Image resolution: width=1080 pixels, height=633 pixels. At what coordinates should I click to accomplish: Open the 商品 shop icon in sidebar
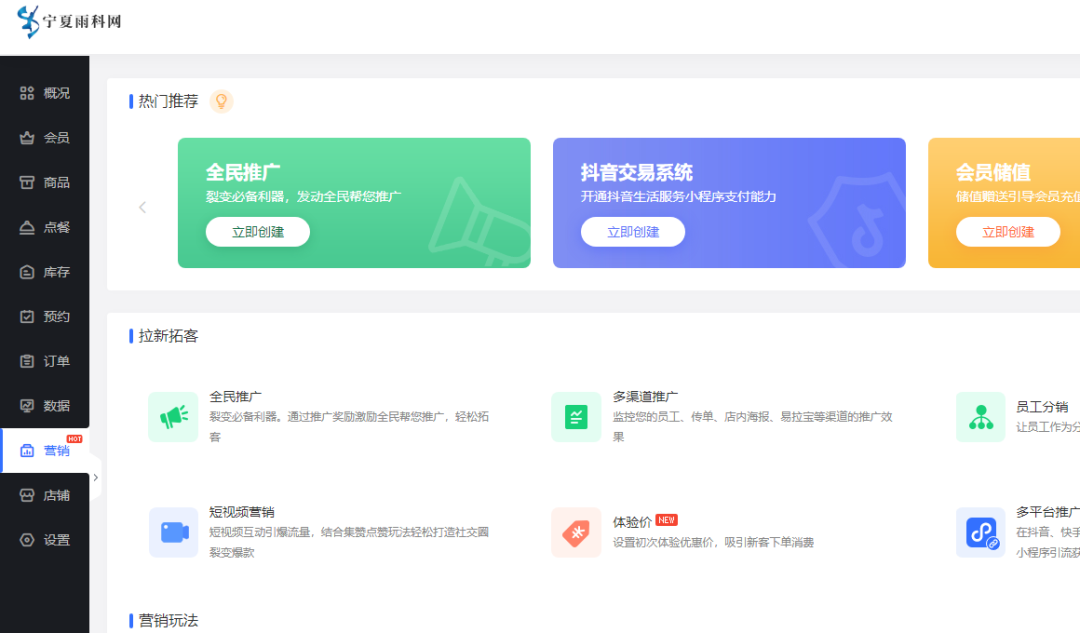point(27,183)
